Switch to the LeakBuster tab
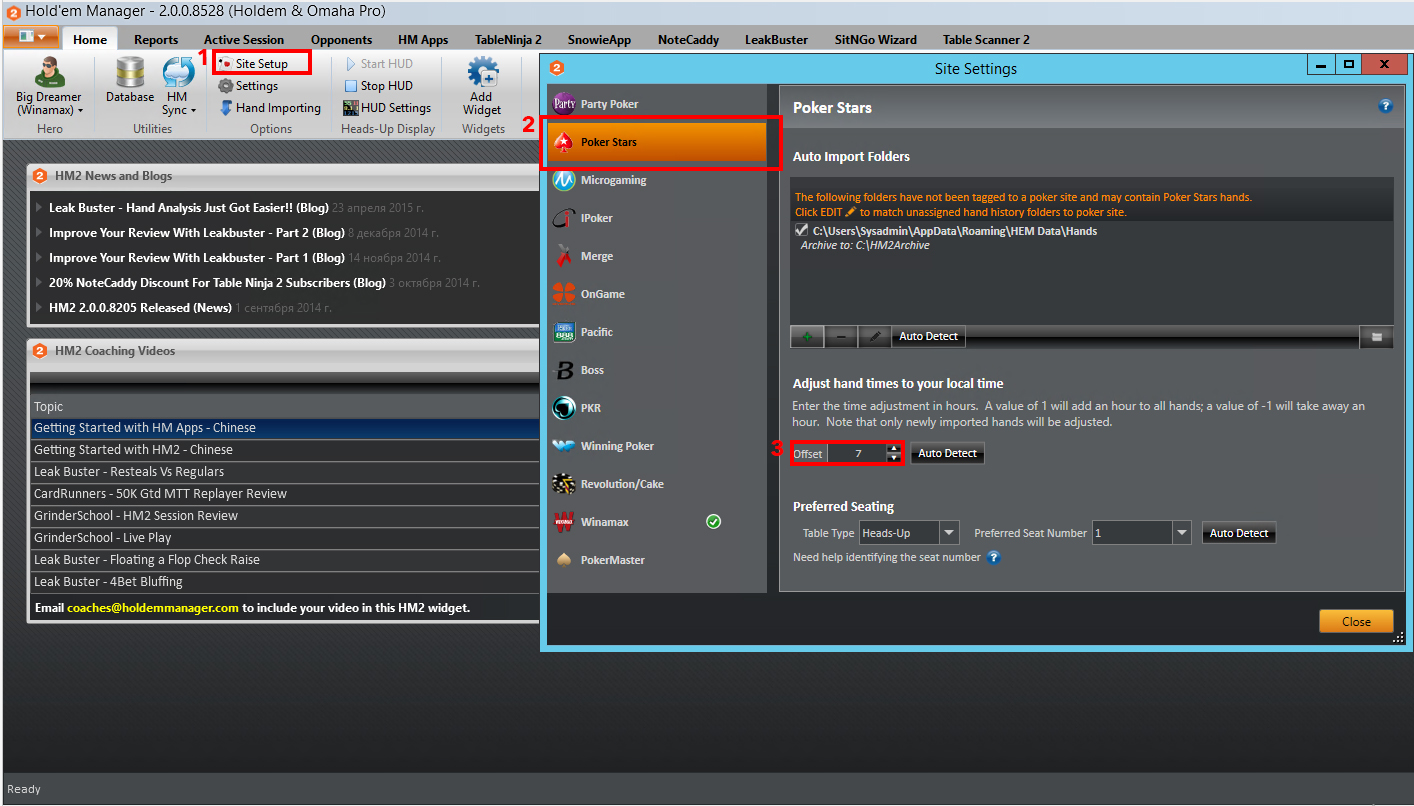 pos(776,39)
